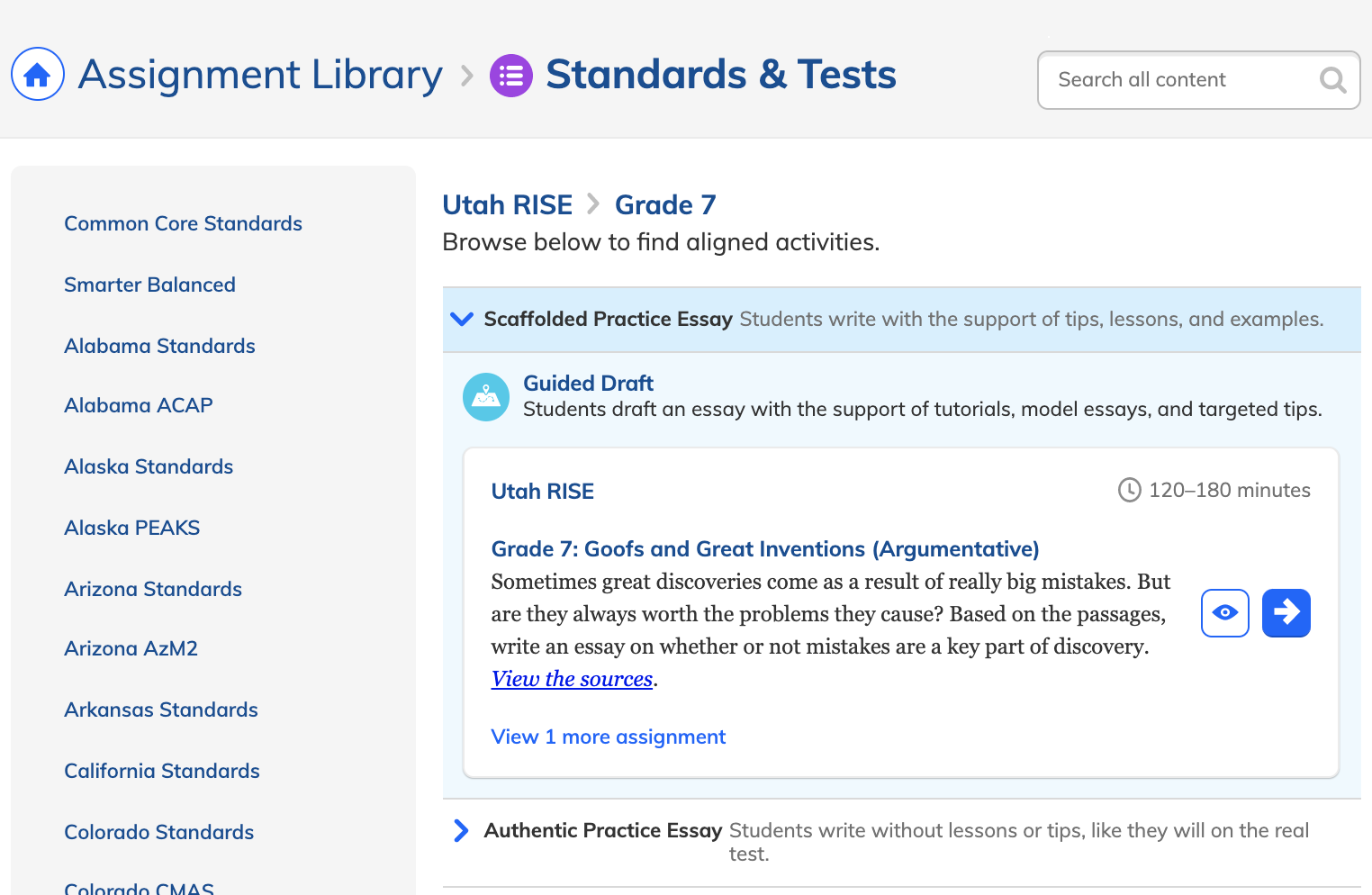Select Alabama ACAP in sidebar
The image size is (1372, 895).
point(139,405)
